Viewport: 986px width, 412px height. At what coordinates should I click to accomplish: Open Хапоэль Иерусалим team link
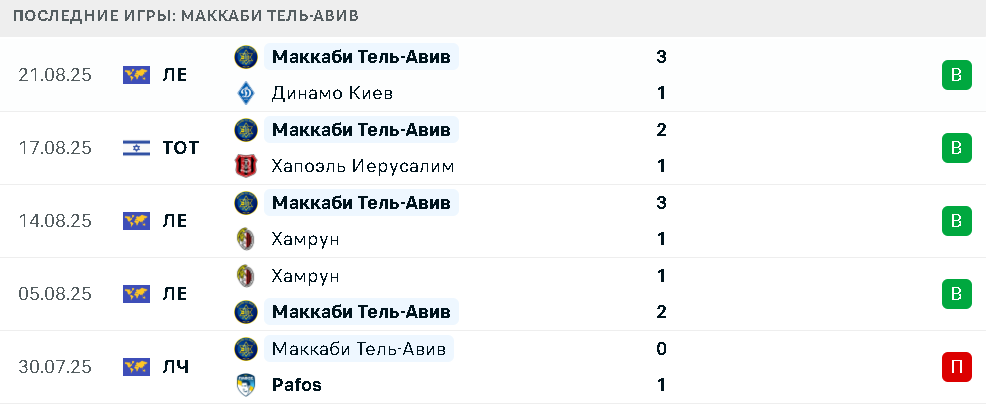(x=363, y=166)
